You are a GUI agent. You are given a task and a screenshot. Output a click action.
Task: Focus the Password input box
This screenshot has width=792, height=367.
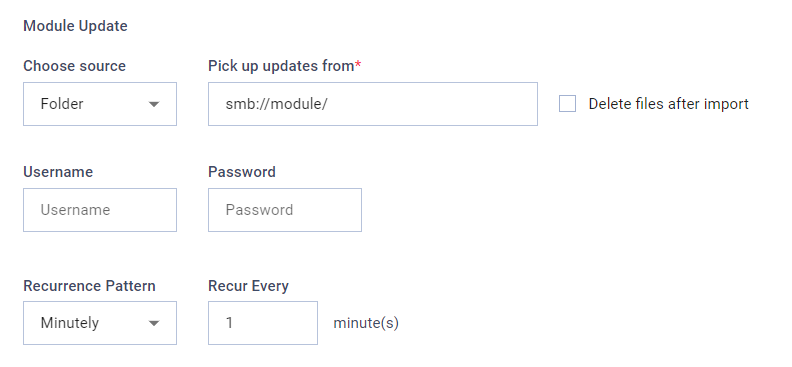285,210
